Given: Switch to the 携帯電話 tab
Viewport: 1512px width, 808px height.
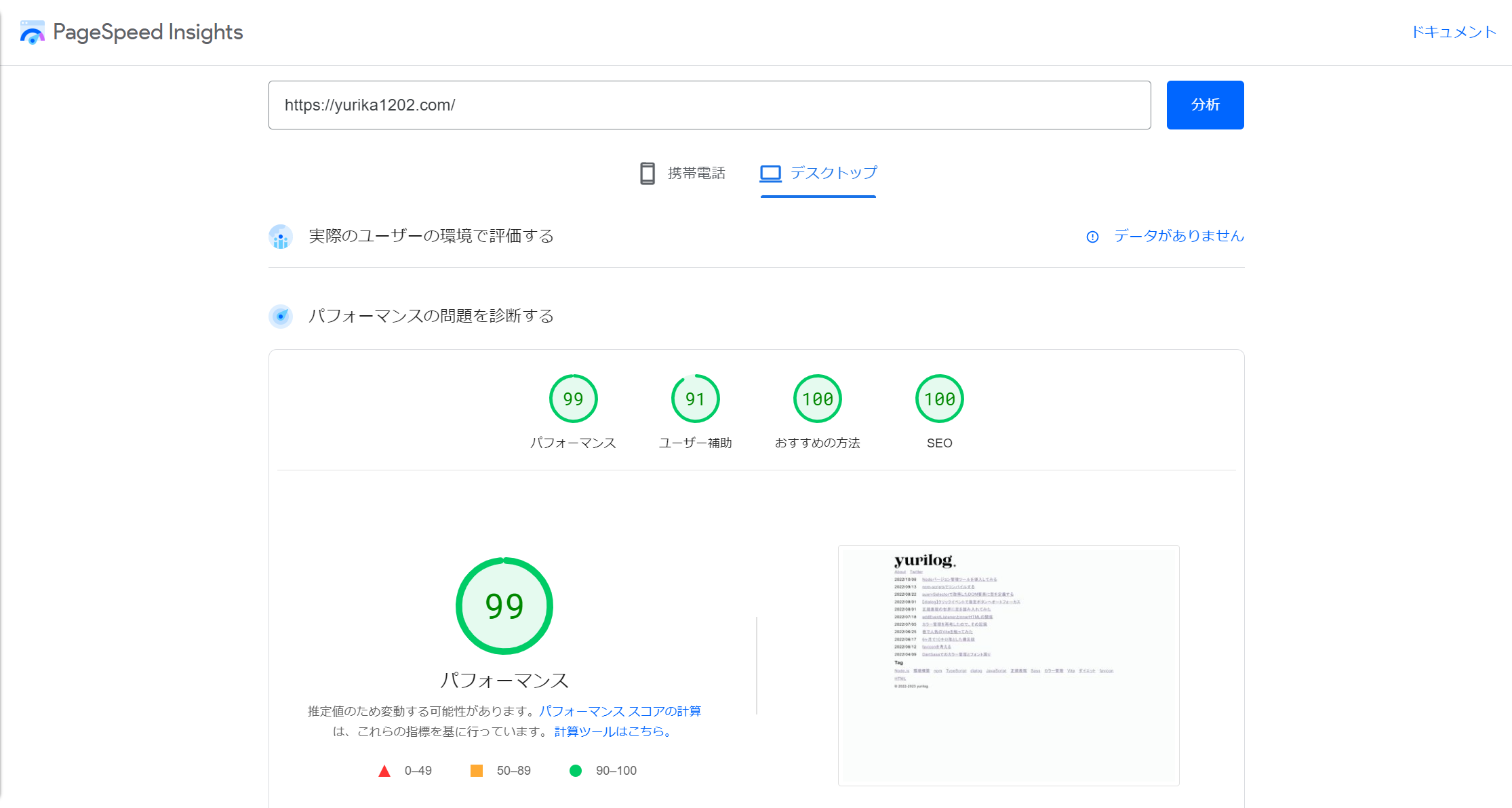Looking at the screenshot, I should [x=683, y=173].
